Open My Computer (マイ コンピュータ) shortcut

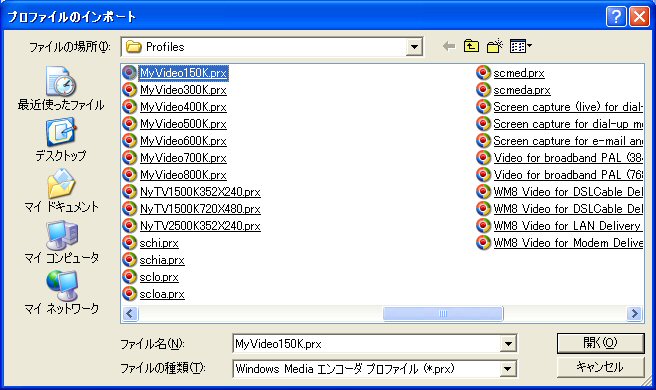pos(61,242)
